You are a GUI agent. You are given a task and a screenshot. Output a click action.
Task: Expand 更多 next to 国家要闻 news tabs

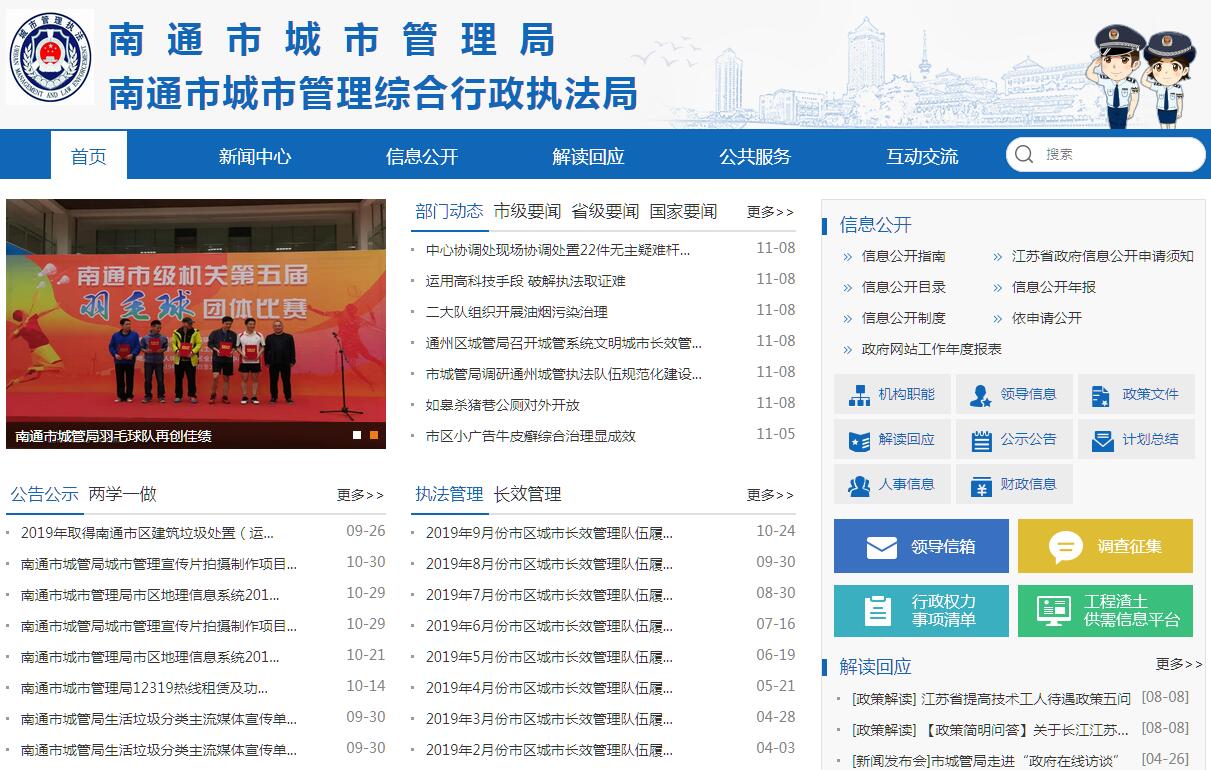(770, 212)
